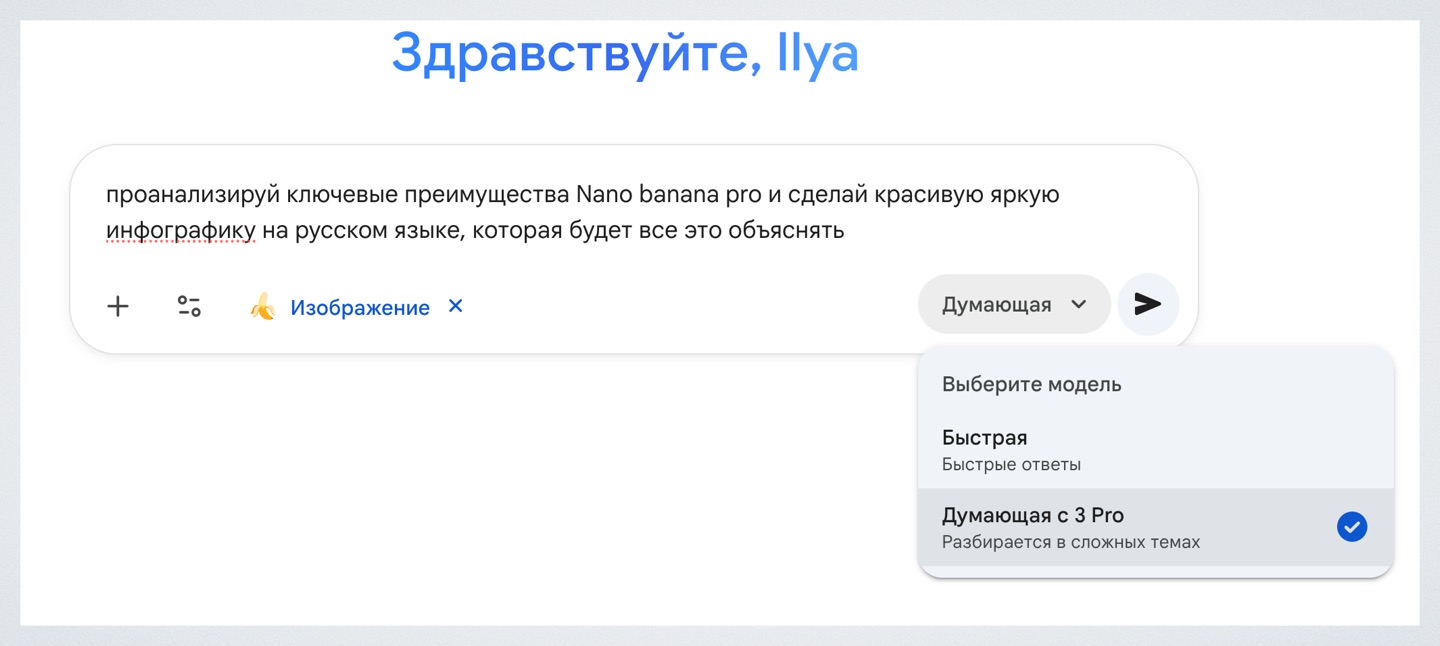Click the chevron arrow next to Думающая
Viewport: 1440px width, 646px height.
[x=1078, y=305]
